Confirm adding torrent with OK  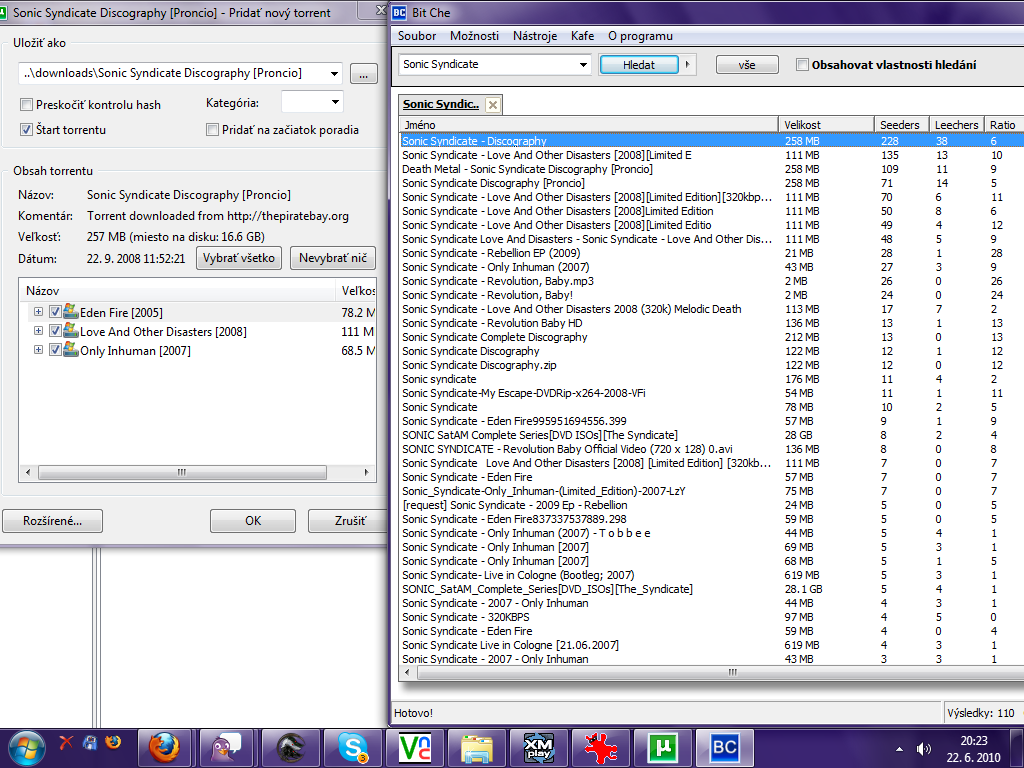click(253, 521)
